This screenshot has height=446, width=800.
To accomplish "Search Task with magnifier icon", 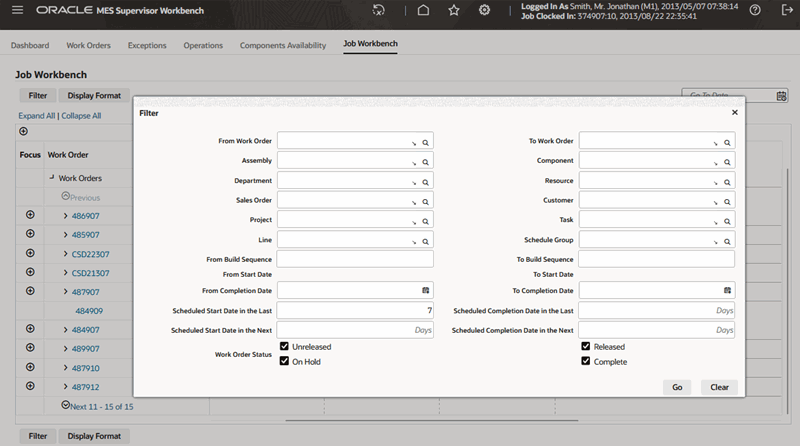I will click(x=727, y=221).
